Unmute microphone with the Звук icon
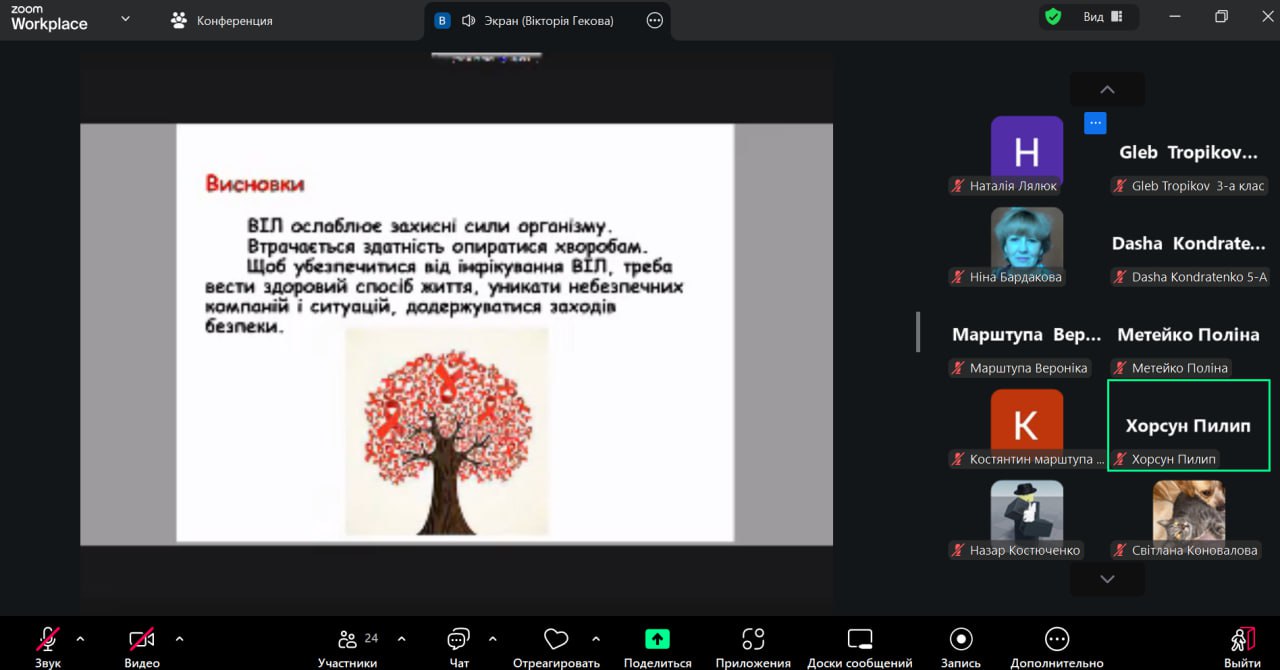The width and height of the screenshot is (1280, 670). (47, 640)
